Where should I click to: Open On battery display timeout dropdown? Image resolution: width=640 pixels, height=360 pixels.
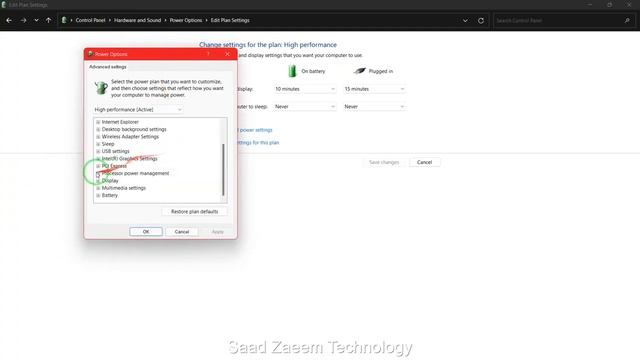305,89
